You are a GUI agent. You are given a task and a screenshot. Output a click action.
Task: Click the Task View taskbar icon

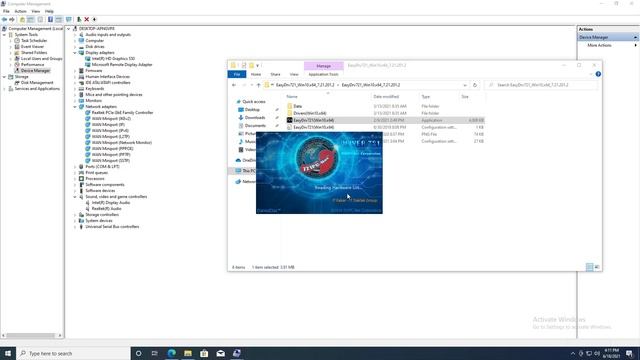[x=155, y=353]
